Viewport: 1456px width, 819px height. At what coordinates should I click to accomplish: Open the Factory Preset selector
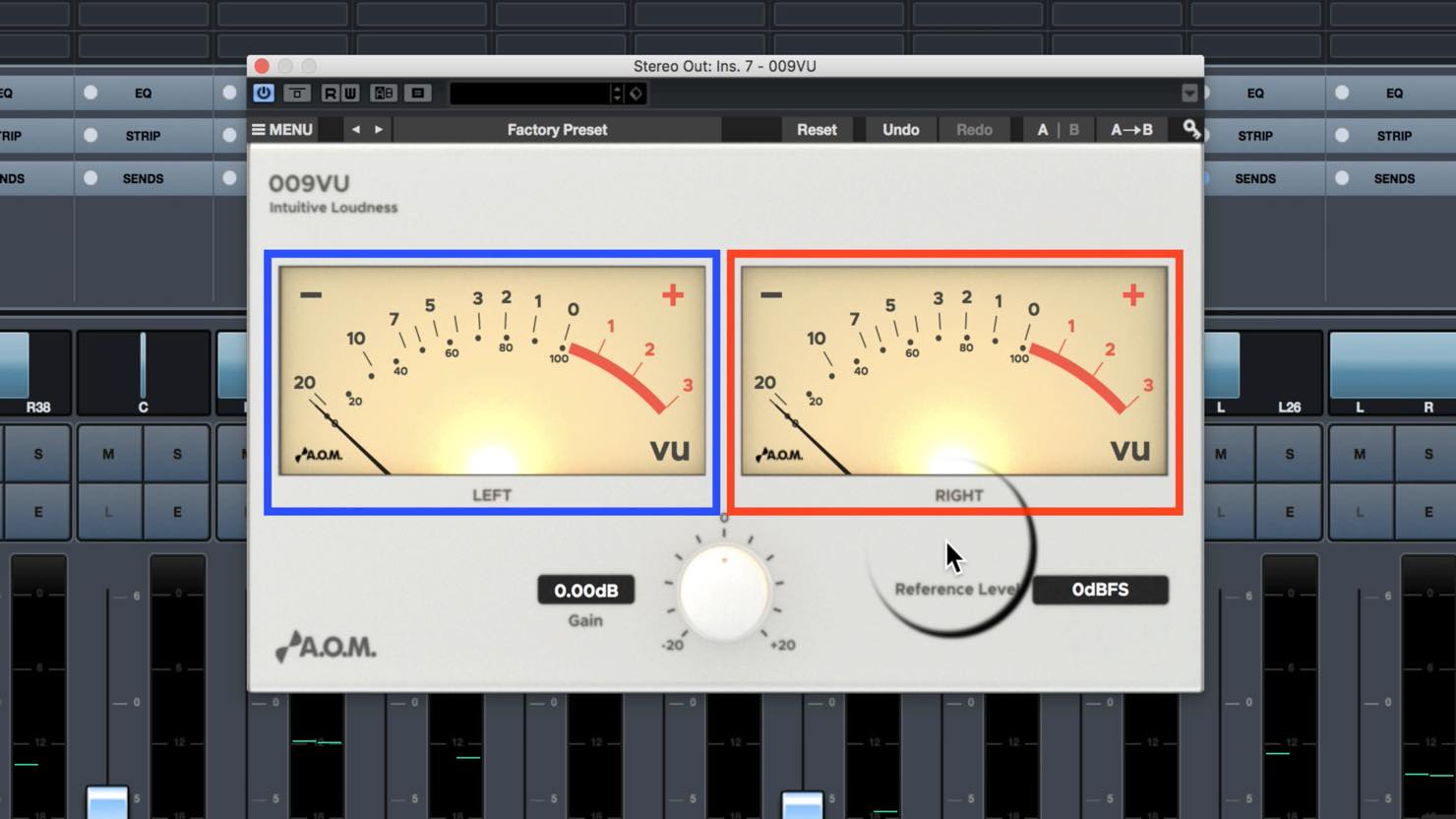pyautogui.click(x=557, y=129)
